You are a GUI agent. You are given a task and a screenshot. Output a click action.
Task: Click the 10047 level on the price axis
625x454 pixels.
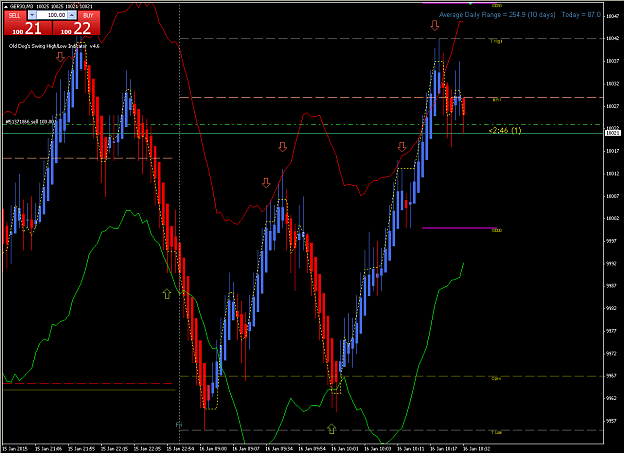point(612,16)
